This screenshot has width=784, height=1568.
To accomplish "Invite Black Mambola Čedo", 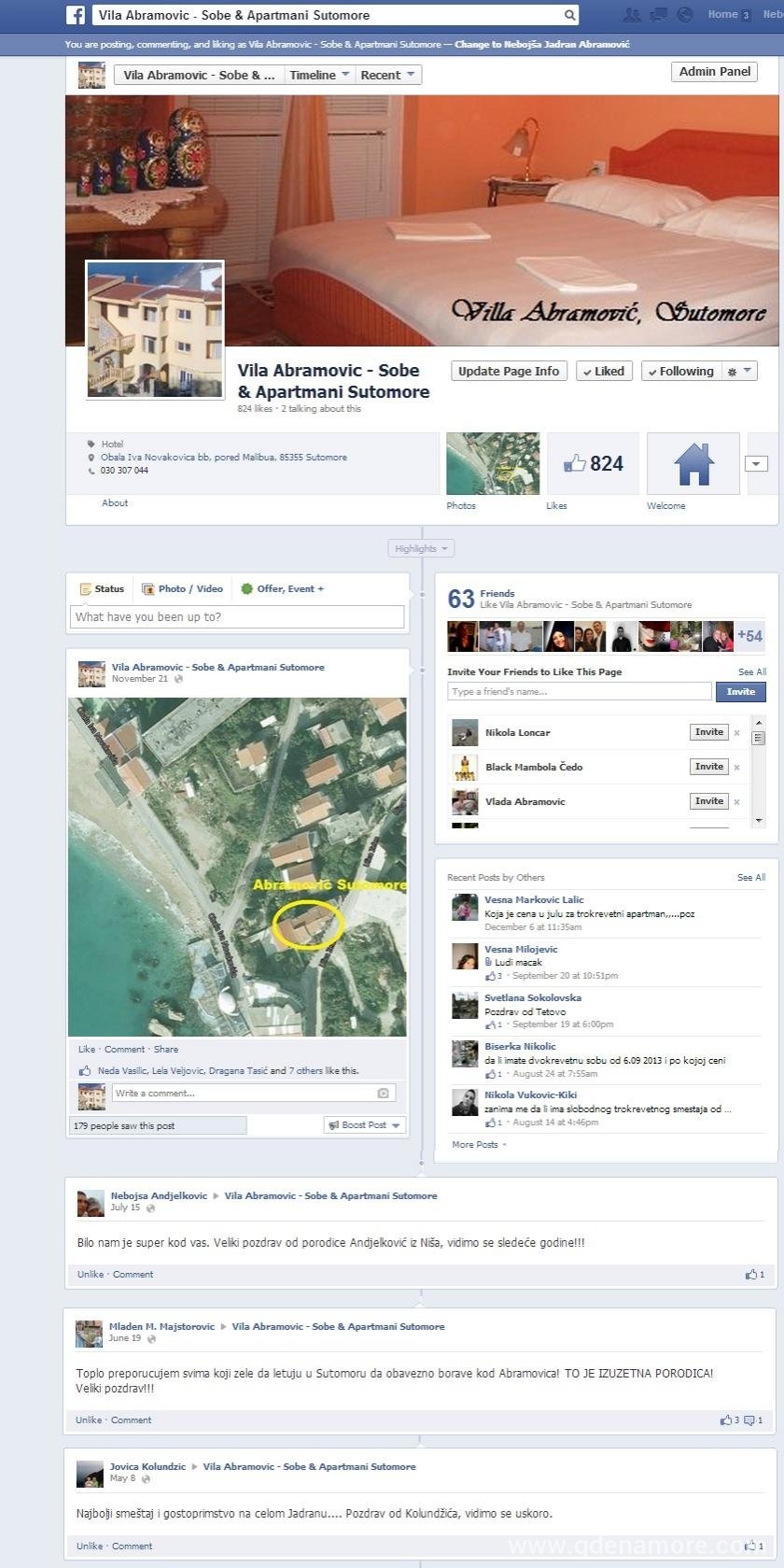I will pos(709,767).
